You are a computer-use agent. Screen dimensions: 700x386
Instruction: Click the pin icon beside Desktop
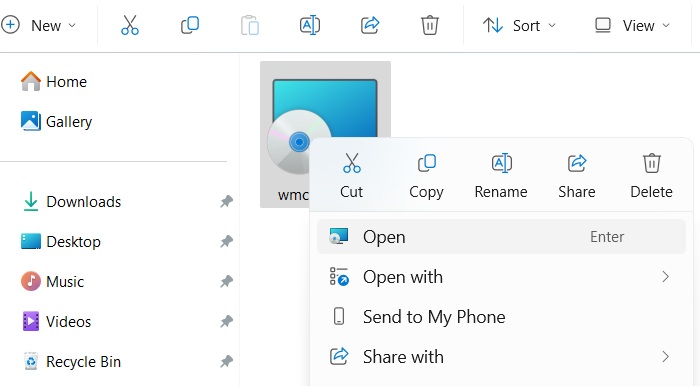pyautogui.click(x=226, y=241)
